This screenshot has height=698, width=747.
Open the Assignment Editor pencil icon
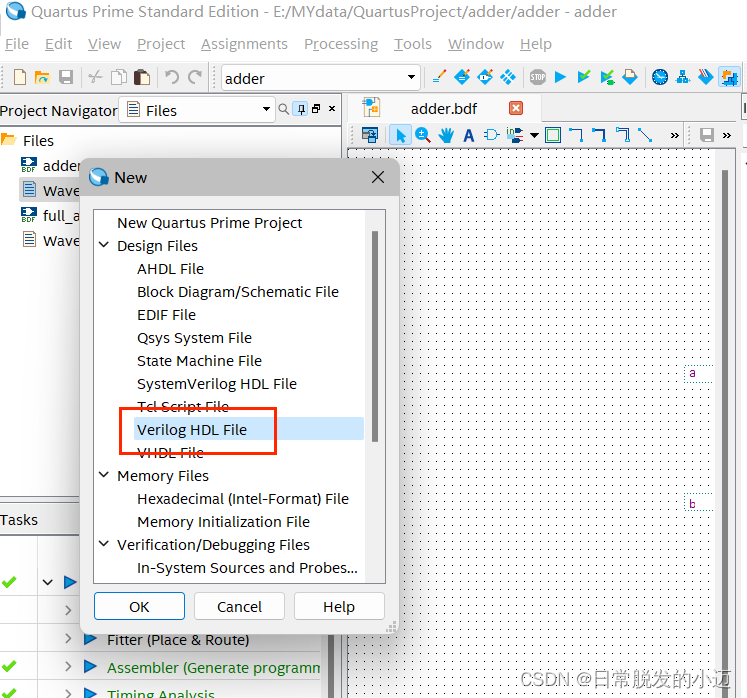[439, 77]
